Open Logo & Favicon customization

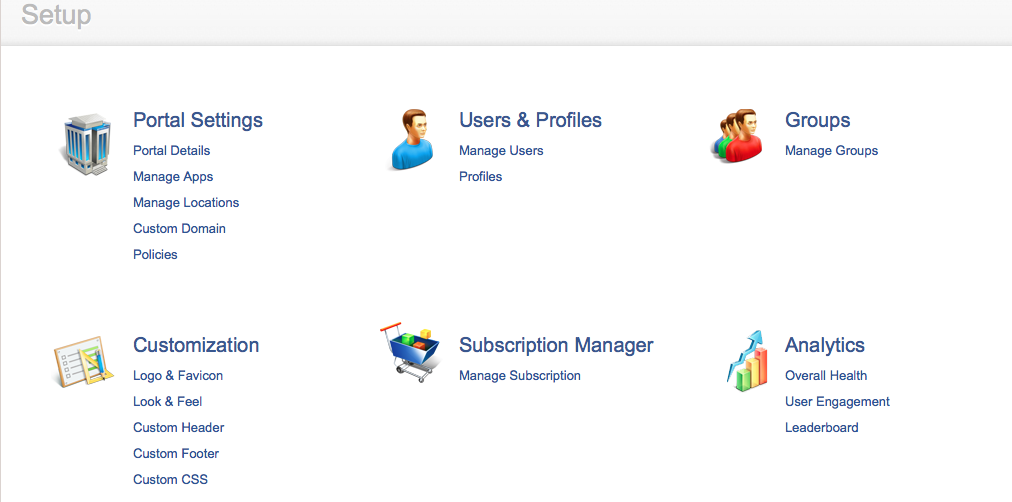[178, 376]
